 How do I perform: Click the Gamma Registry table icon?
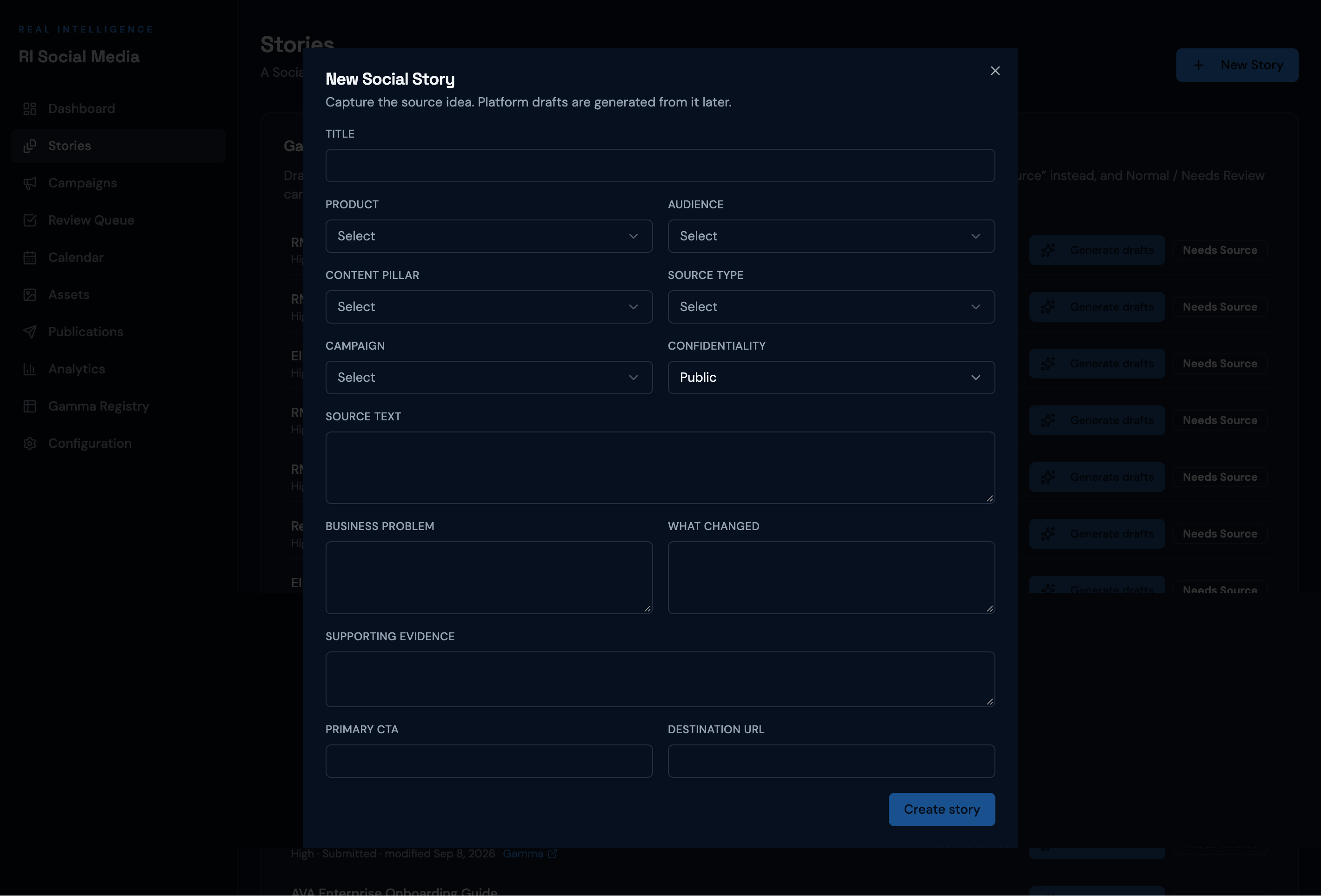coord(30,407)
